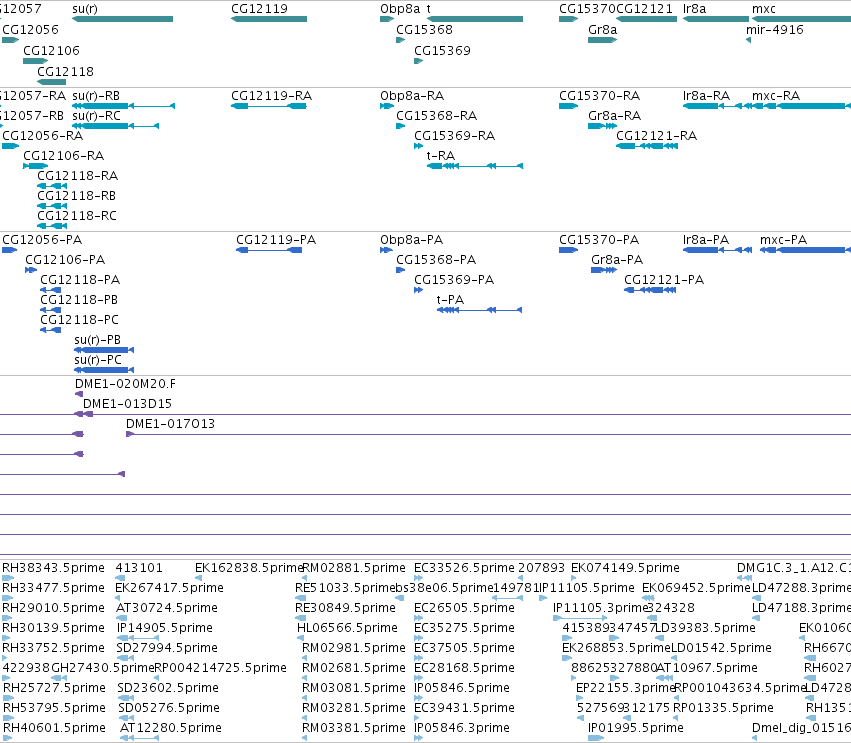Select the CG12119-PA protein glyph
The image size is (851, 743).
tap(269, 250)
